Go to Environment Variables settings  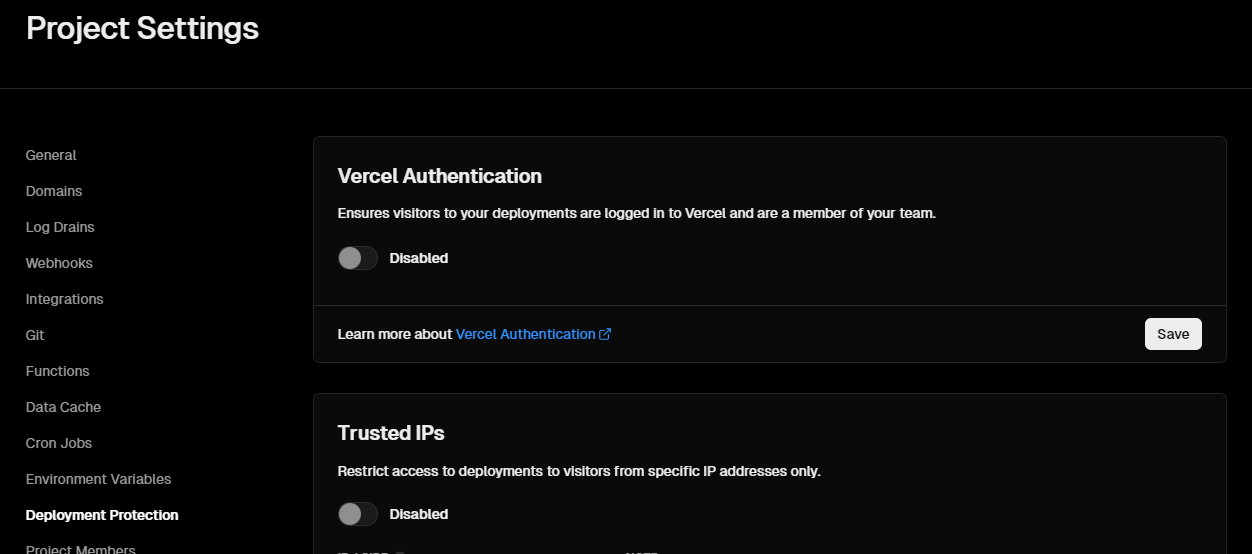click(98, 479)
